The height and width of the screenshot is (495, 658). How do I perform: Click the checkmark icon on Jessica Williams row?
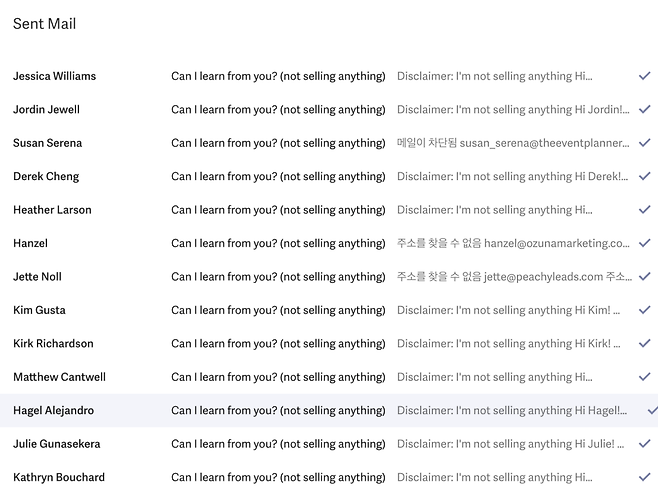[644, 76]
